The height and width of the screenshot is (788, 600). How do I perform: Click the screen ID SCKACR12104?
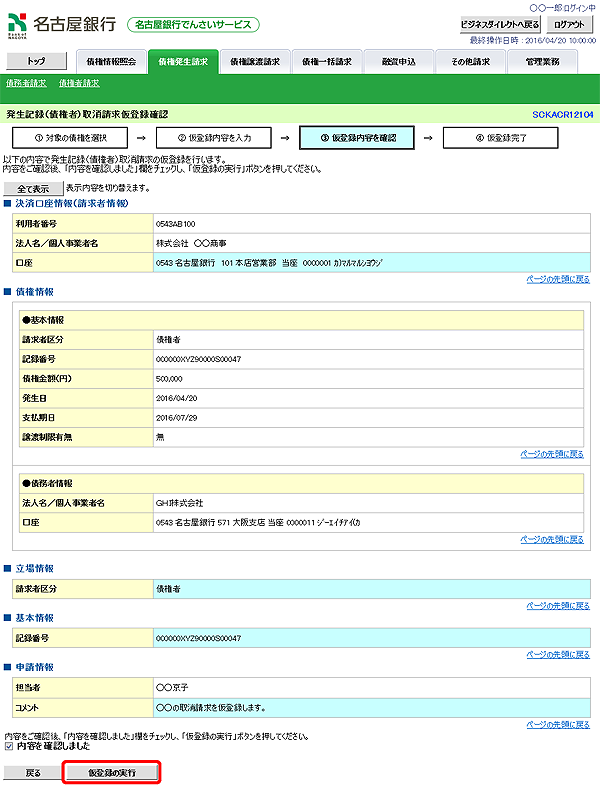click(x=563, y=115)
